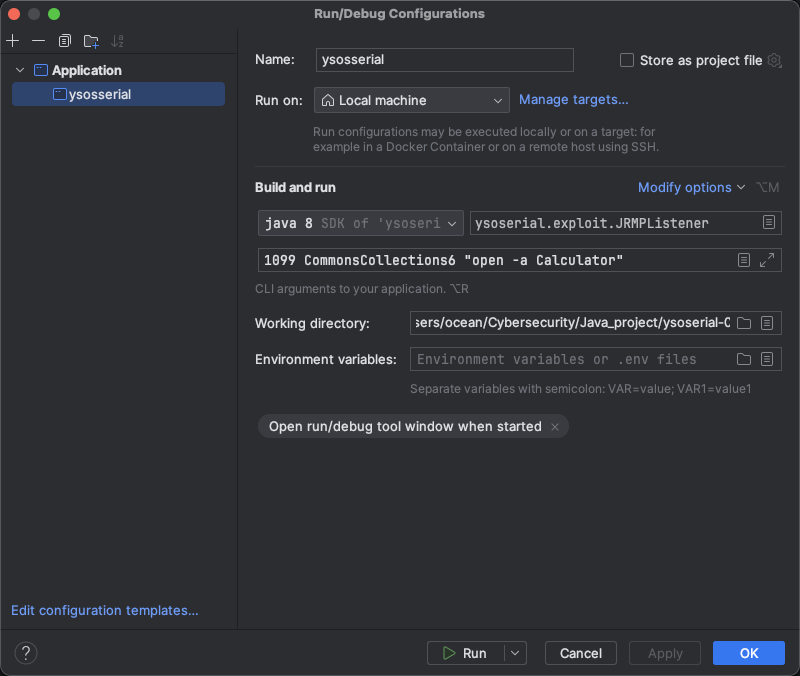Sort configurations alphabetically
Screen dimensions: 800x676
point(118,41)
